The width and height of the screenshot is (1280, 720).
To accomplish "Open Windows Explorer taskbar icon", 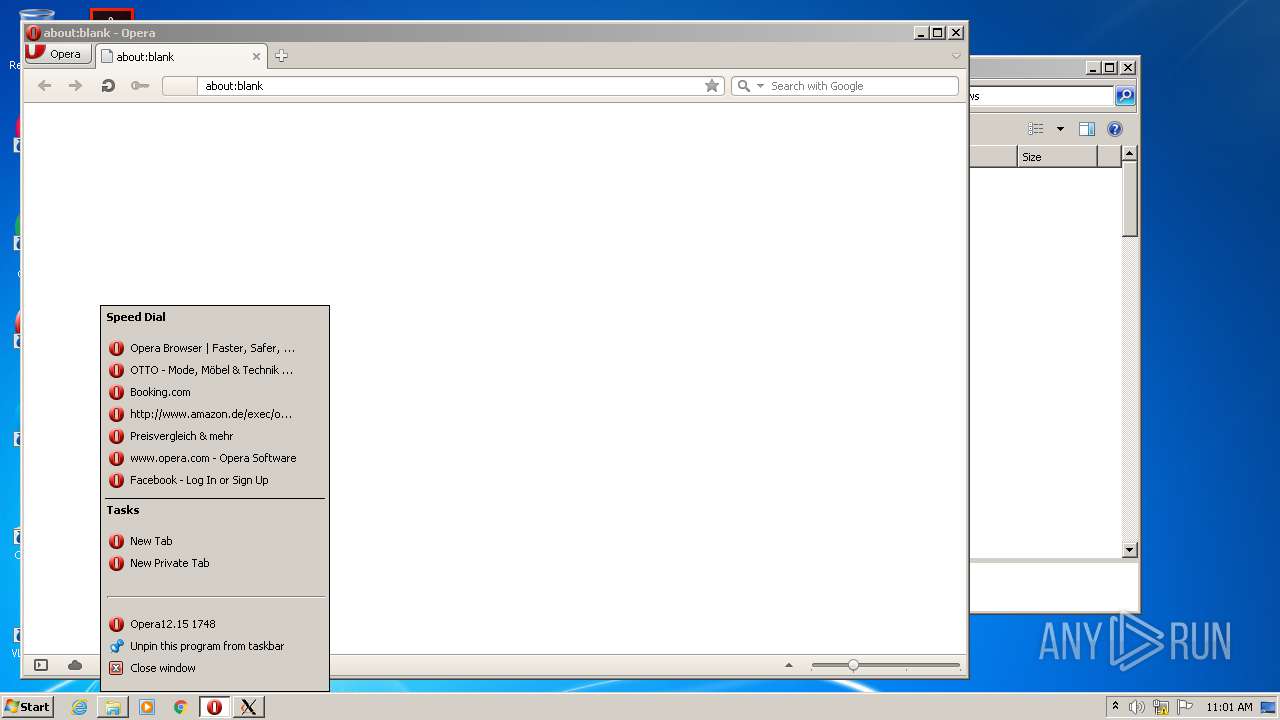I will coord(113,707).
